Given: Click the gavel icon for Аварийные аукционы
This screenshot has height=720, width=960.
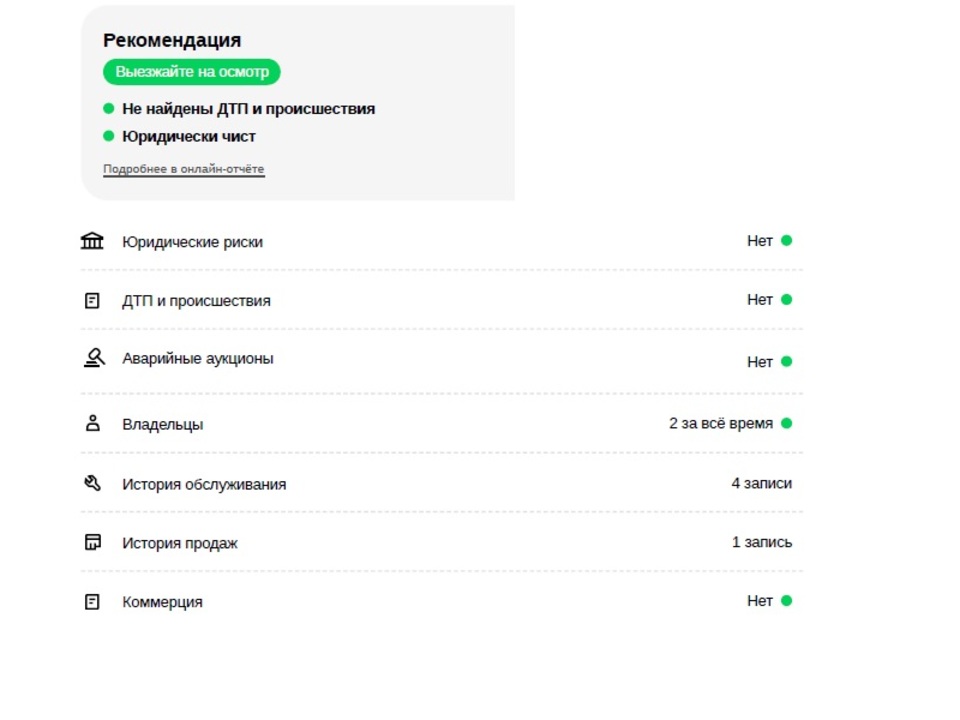Looking at the screenshot, I should [x=94, y=358].
